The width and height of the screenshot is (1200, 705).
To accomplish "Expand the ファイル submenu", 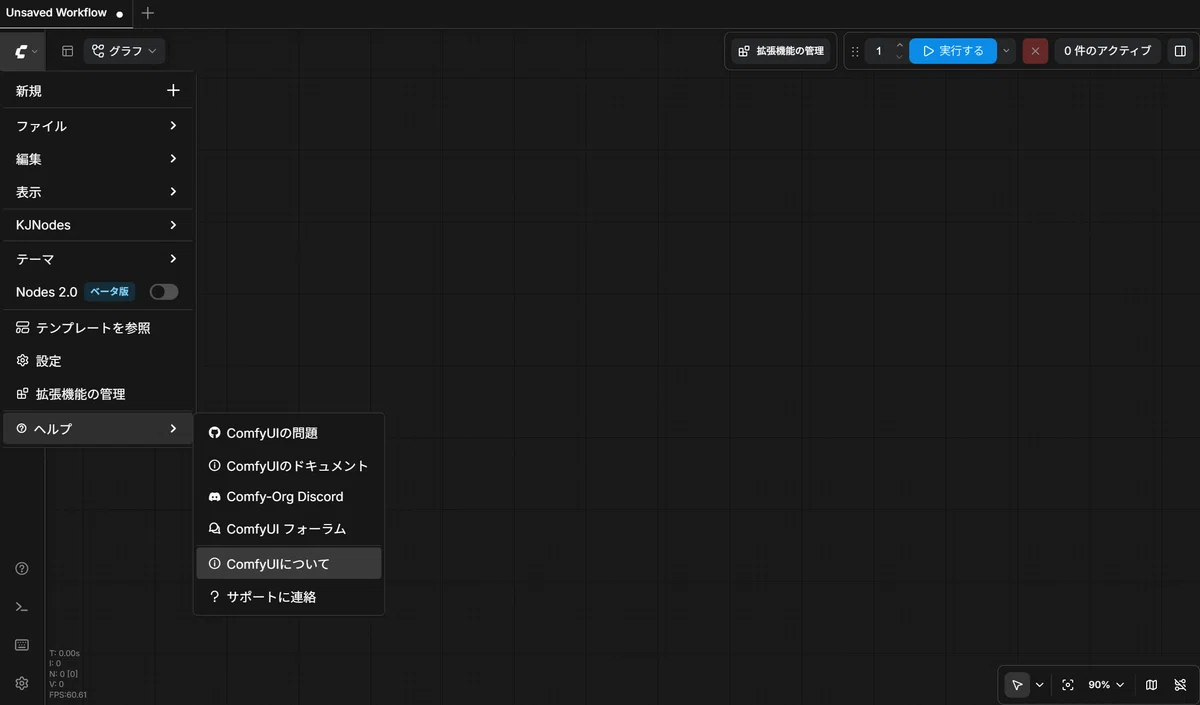I will coord(98,126).
